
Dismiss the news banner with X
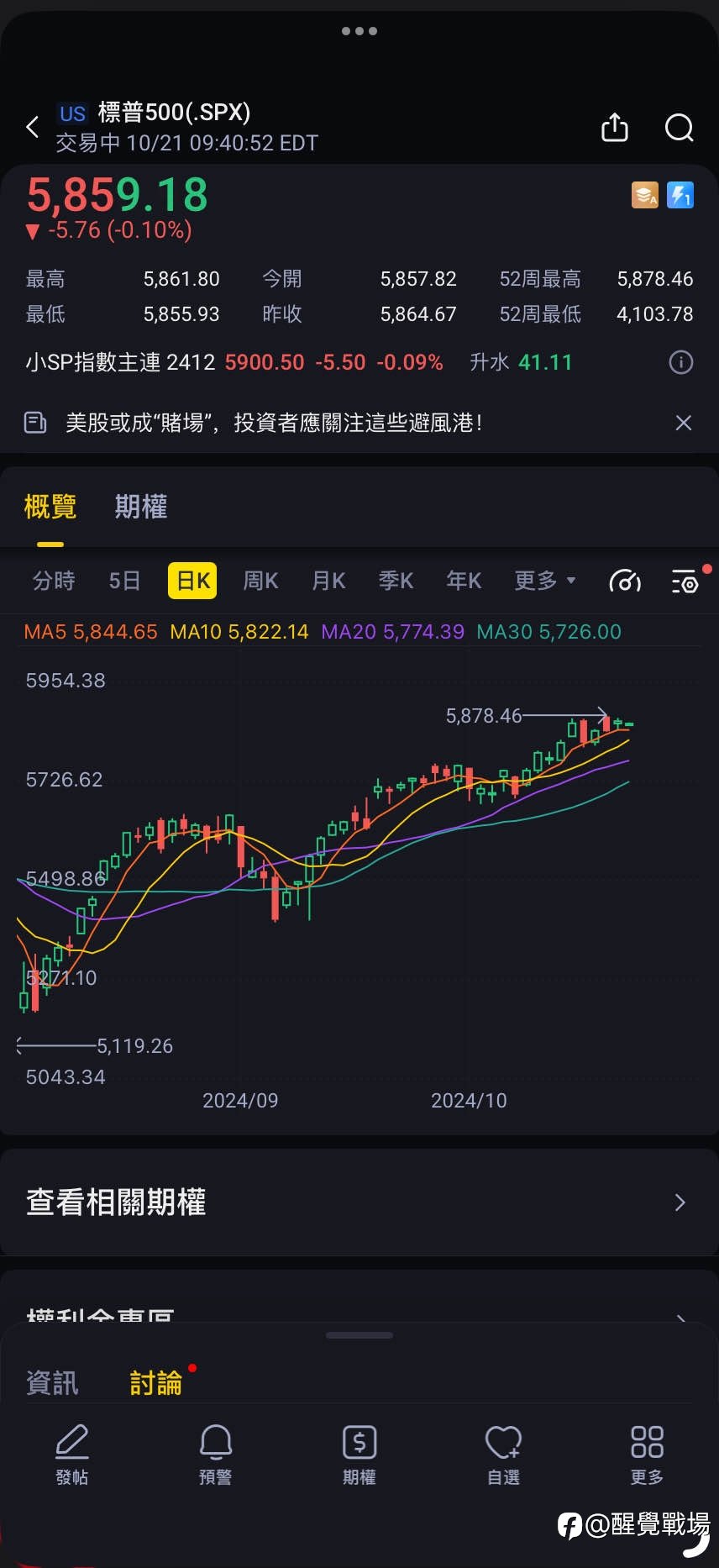(x=684, y=423)
